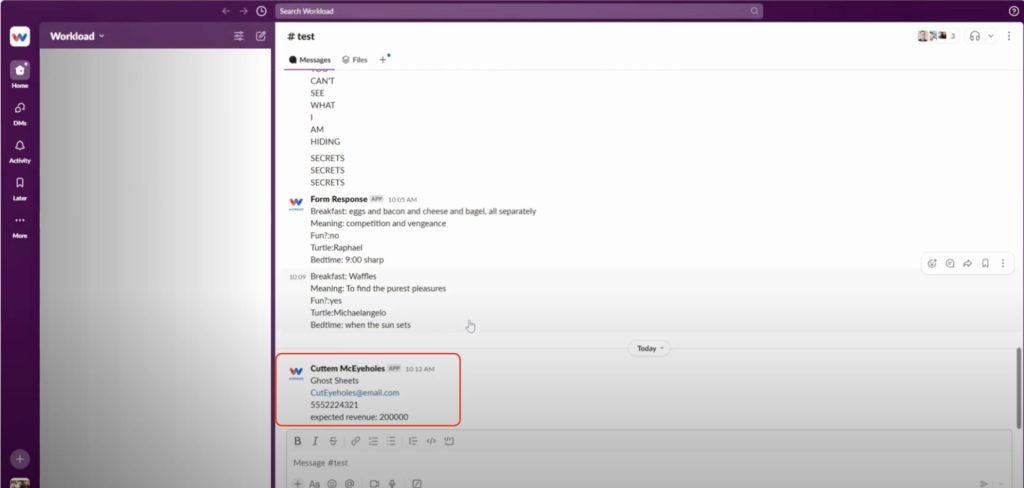Click the Form Response sender name
This screenshot has height=488, width=1024.
coord(338,199)
